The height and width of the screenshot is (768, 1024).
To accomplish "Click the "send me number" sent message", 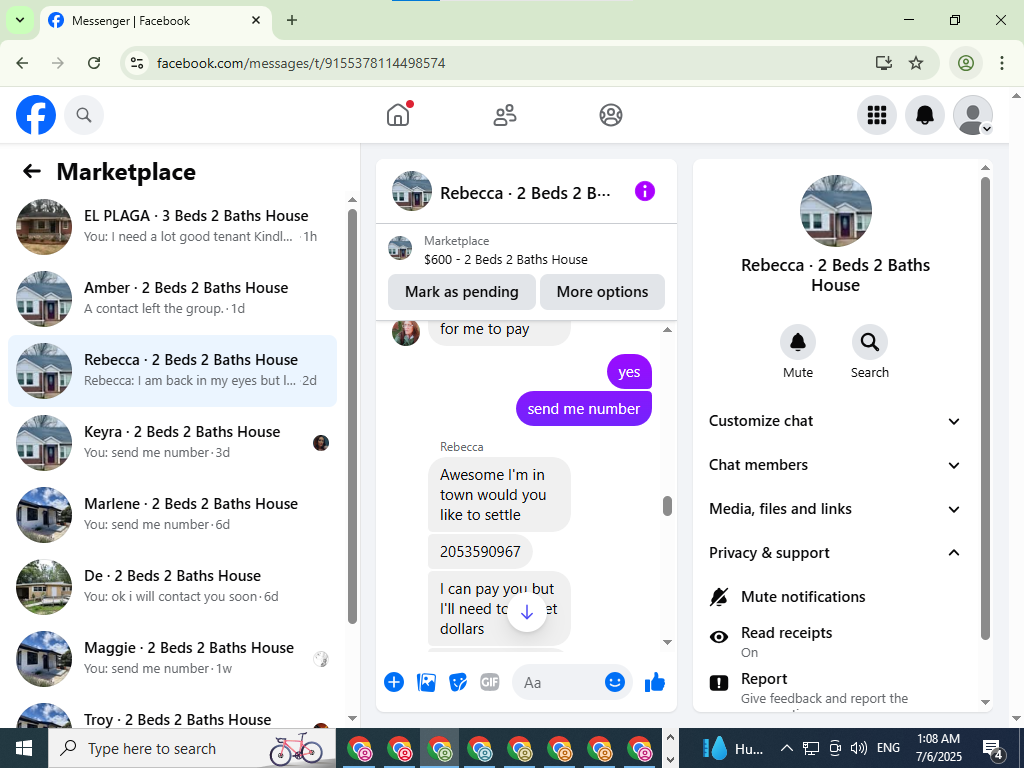I will tap(584, 409).
